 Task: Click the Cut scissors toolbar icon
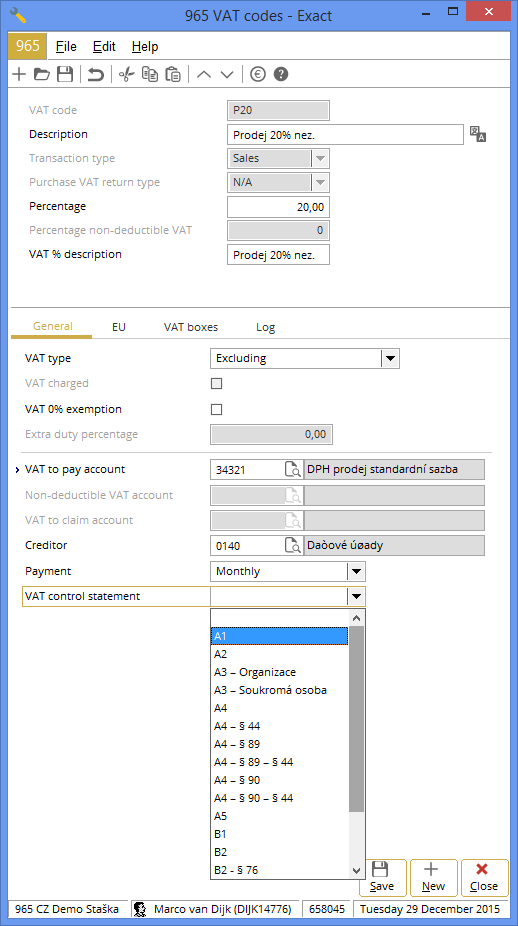coord(126,74)
